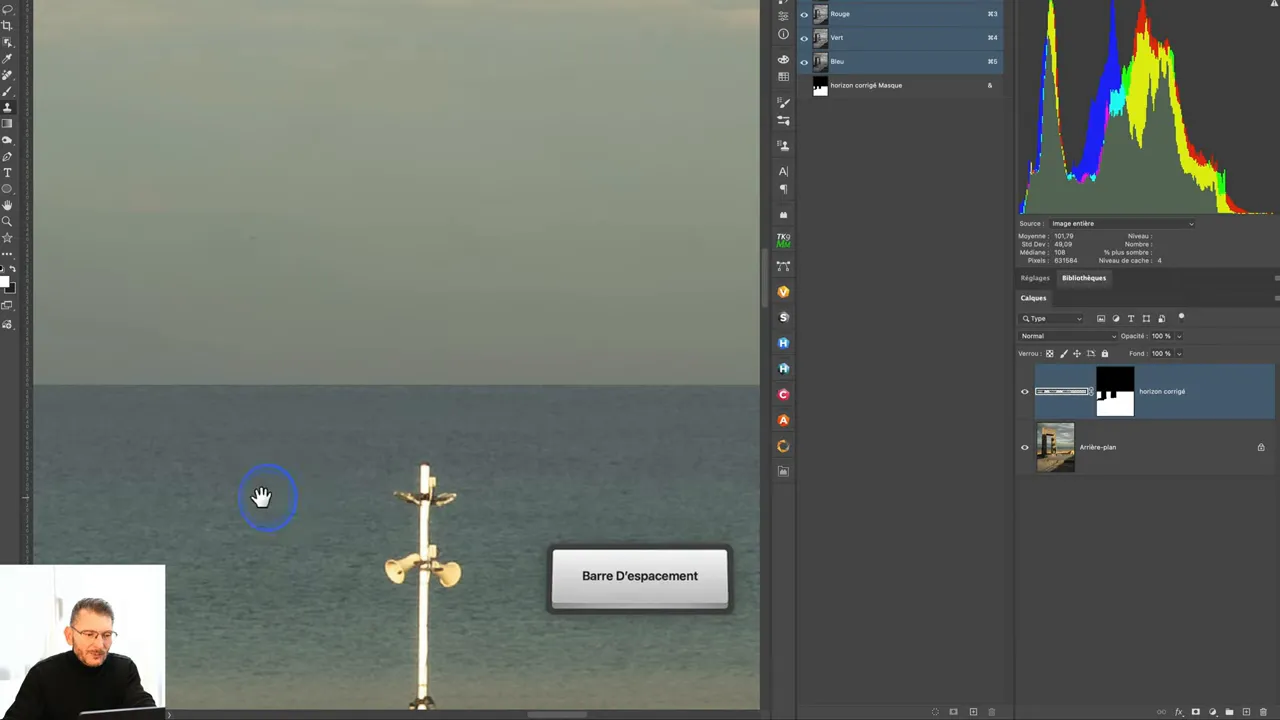The width and height of the screenshot is (1280, 720).
Task: Click the horizon corrigé layer mask thumbnail
Action: pos(1115,391)
